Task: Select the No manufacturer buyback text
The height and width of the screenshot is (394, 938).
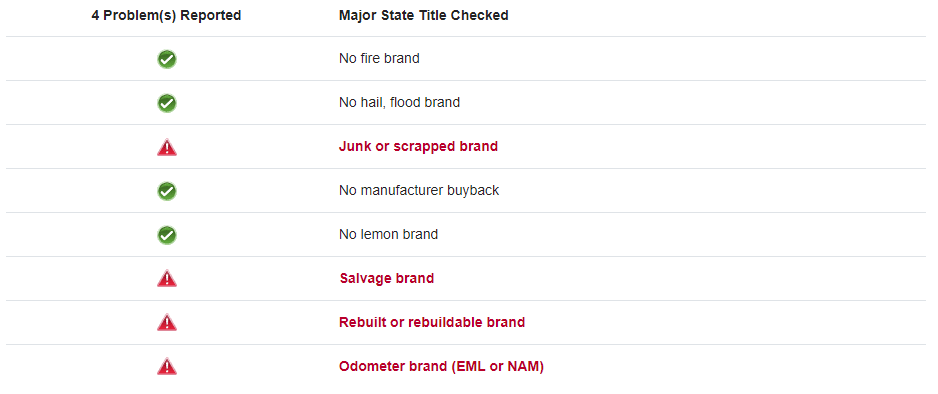Action: tap(419, 191)
